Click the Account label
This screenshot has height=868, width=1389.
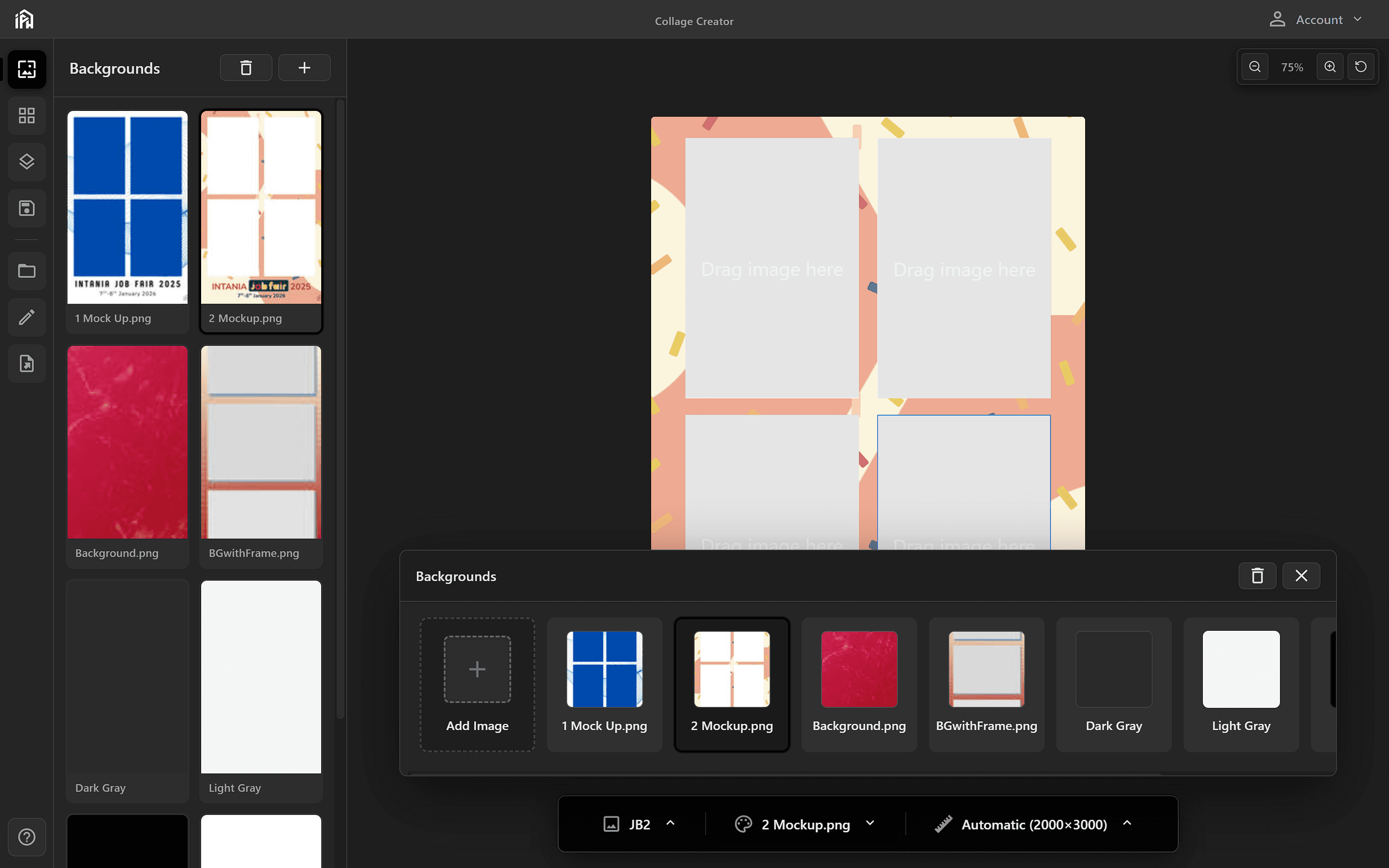click(x=1319, y=19)
